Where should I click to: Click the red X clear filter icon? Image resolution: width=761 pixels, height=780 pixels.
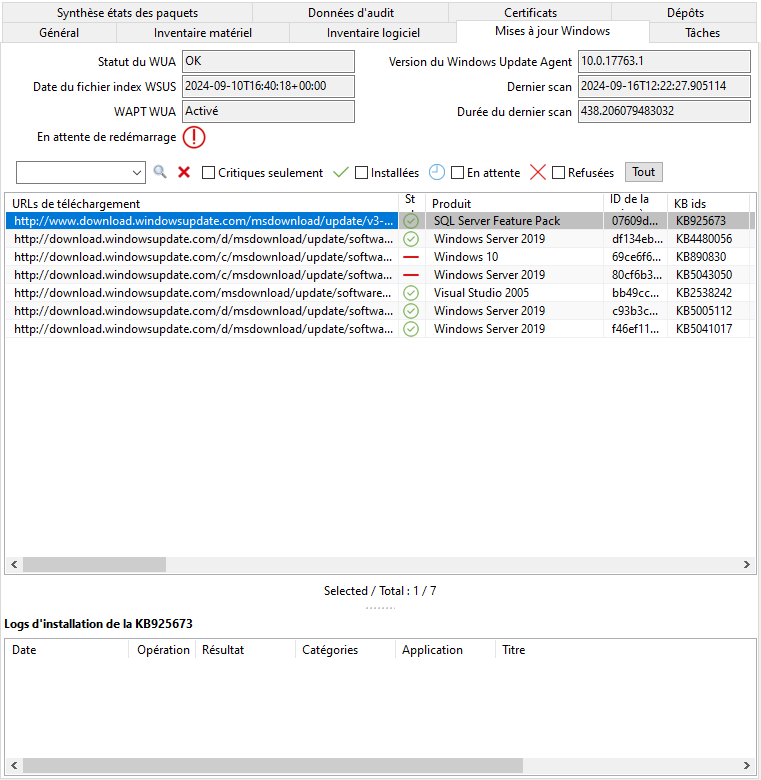pyautogui.click(x=184, y=172)
